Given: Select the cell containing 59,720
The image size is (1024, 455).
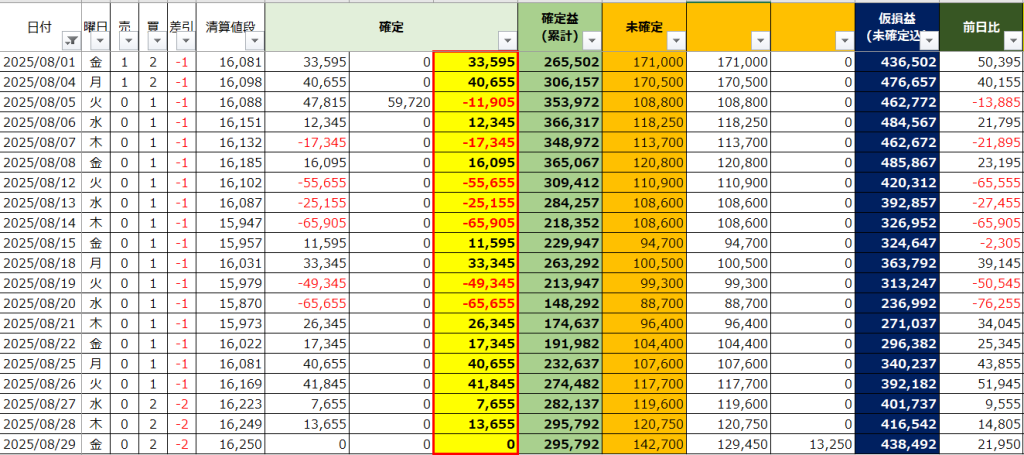Looking at the screenshot, I should 391,103.
